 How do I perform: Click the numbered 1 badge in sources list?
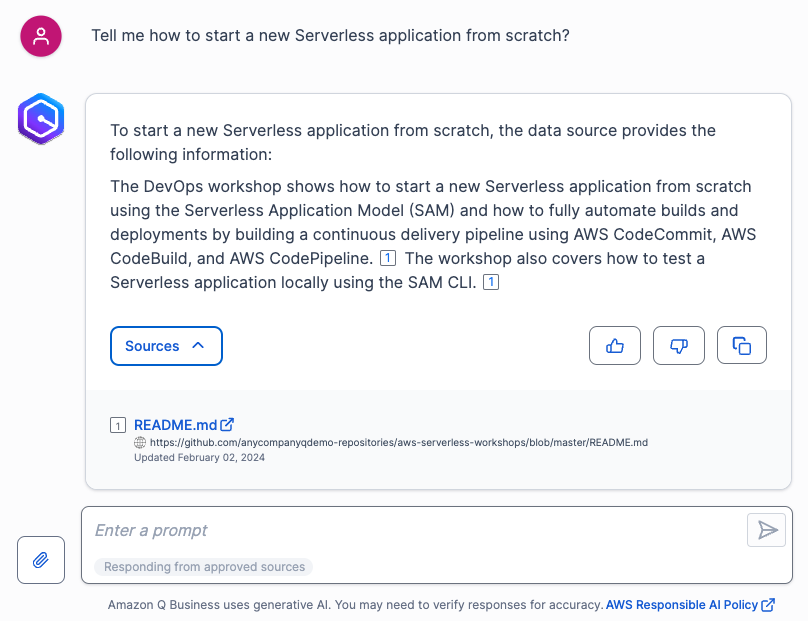[118, 425]
